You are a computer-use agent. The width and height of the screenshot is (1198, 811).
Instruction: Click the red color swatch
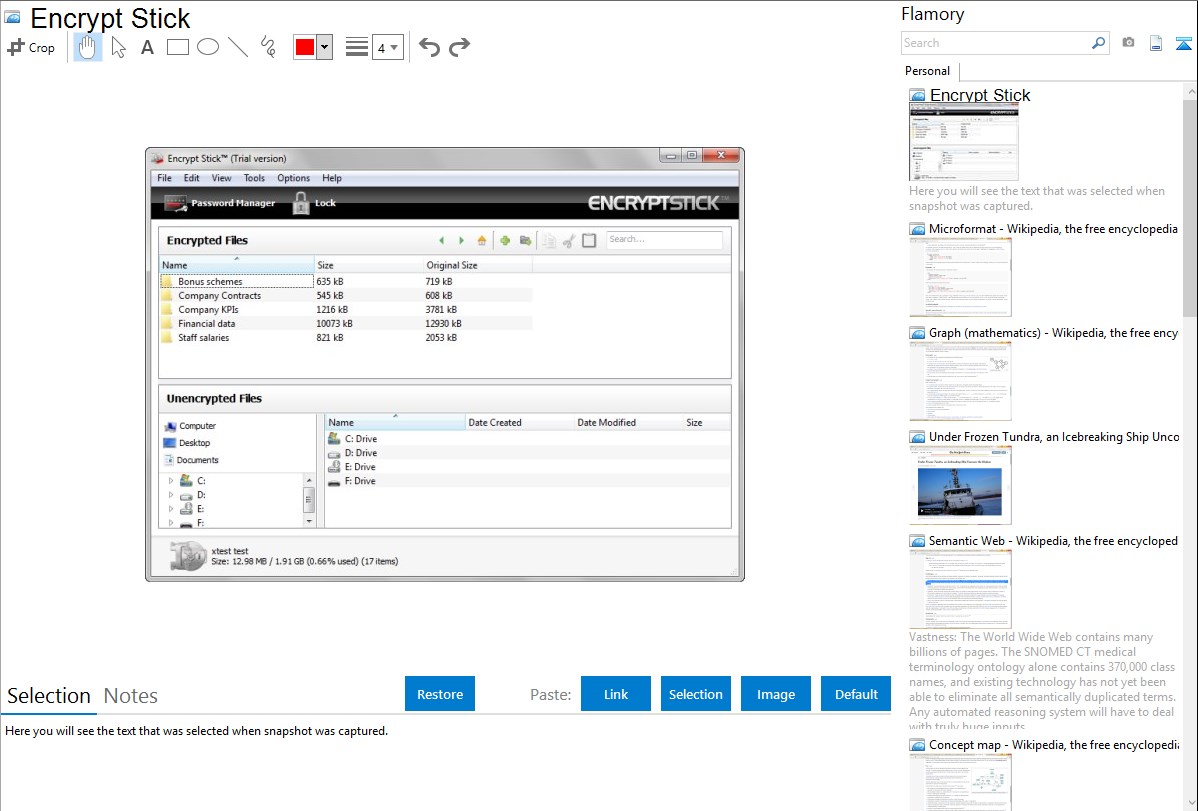click(304, 47)
